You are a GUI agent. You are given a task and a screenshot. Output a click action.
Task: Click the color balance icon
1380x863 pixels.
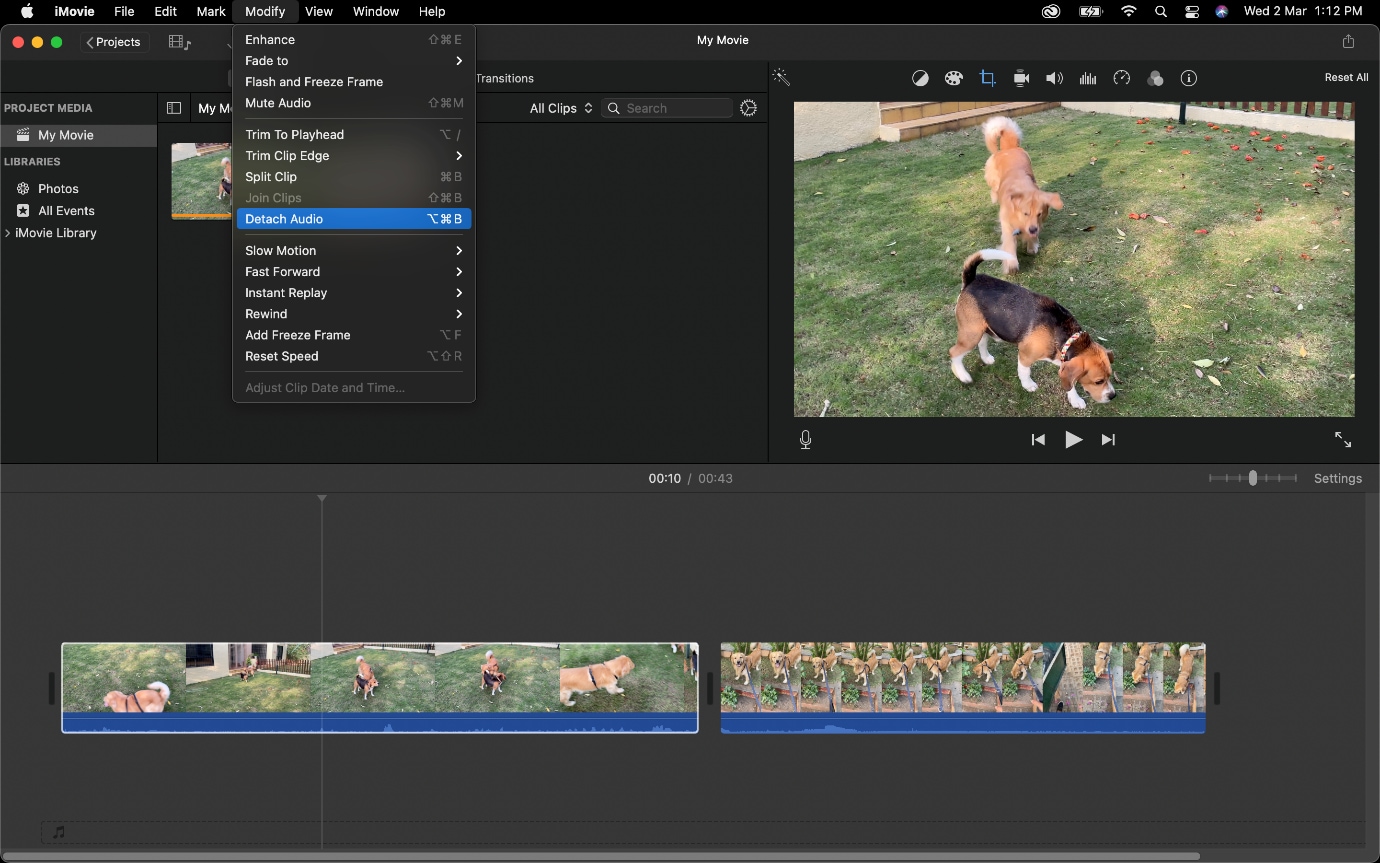pos(920,78)
